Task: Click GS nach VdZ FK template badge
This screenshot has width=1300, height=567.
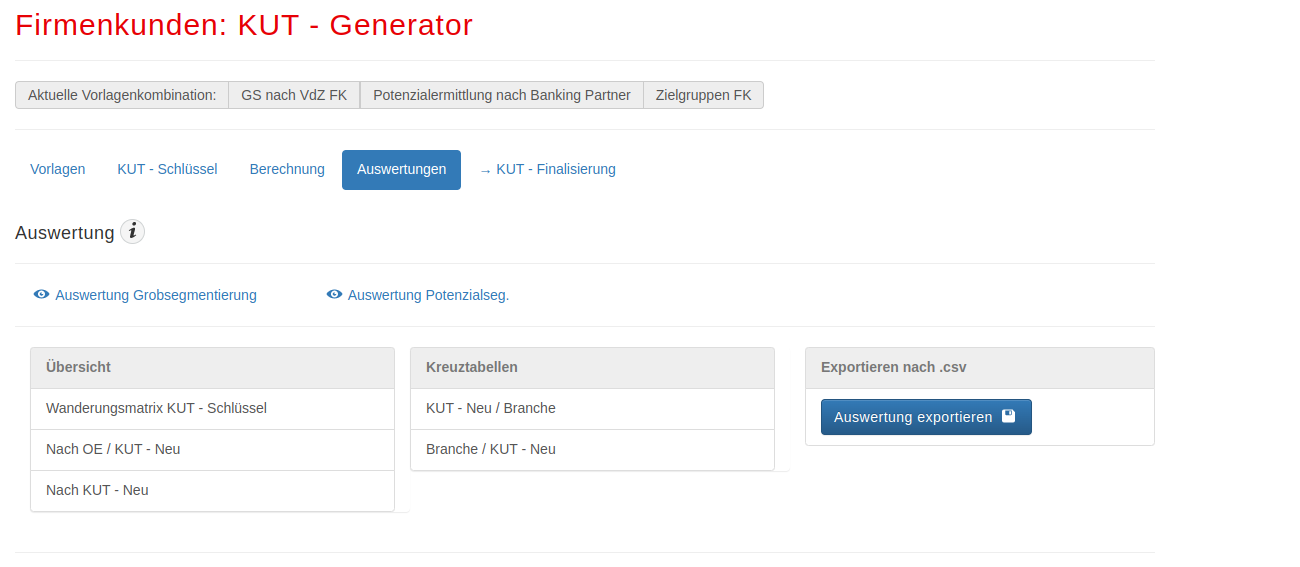Action: [294, 95]
